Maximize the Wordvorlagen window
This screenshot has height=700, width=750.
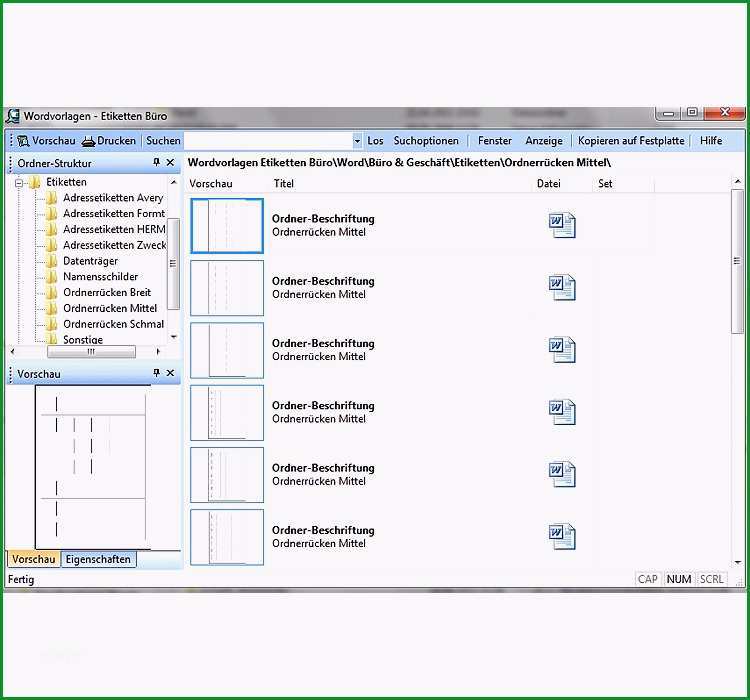692,112
